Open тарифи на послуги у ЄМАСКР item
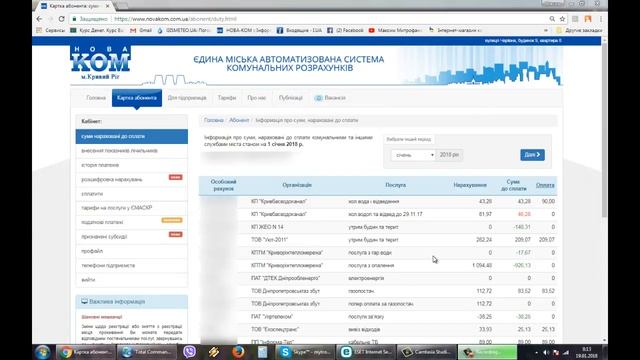The image size is (640, 360). pyautogui.click(x=132, y=208)
